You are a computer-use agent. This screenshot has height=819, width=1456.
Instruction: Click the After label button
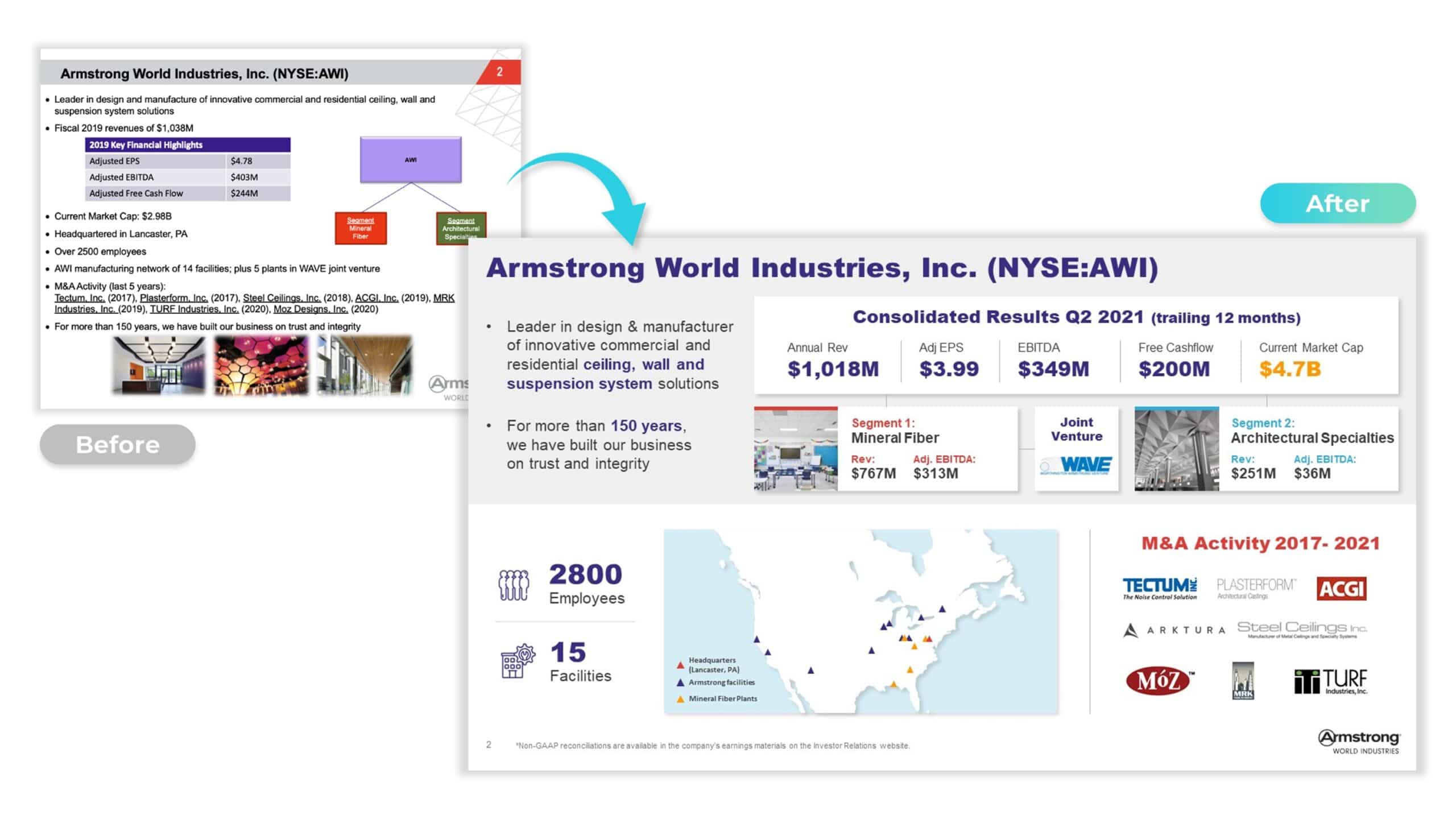pyautogui.click(x=1338, y=204)
